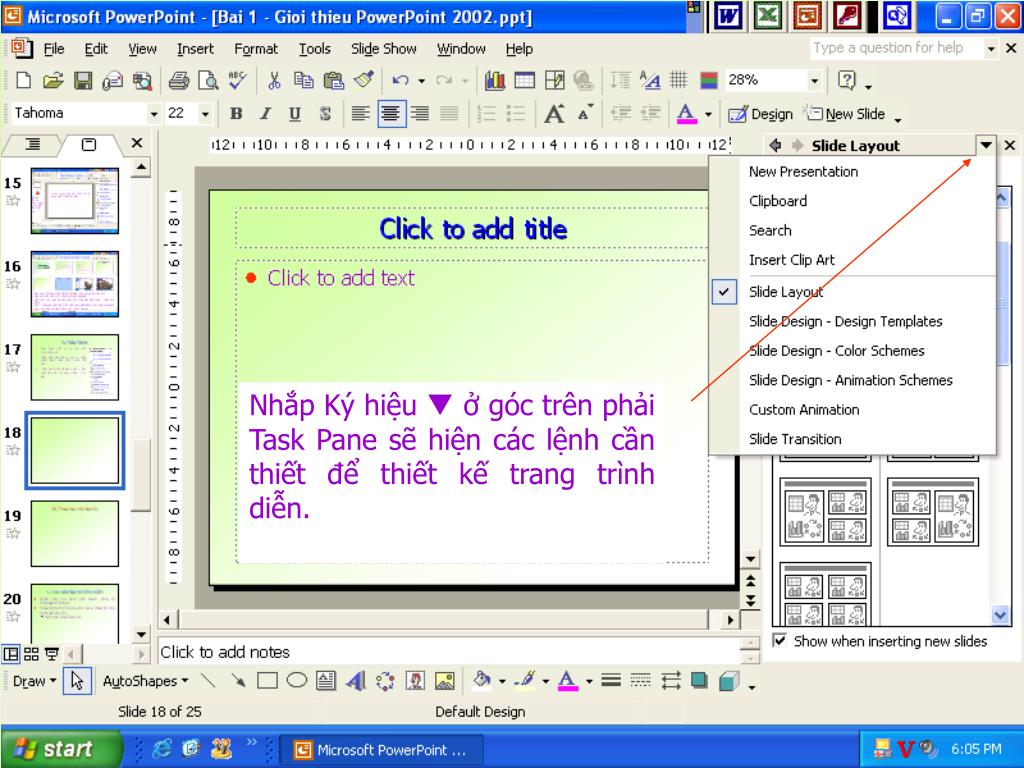The height and width of the screenshot is (768, 1024).
Task: Save the presentation with the floppy disk icon
Action: click(x=82, y=81)
